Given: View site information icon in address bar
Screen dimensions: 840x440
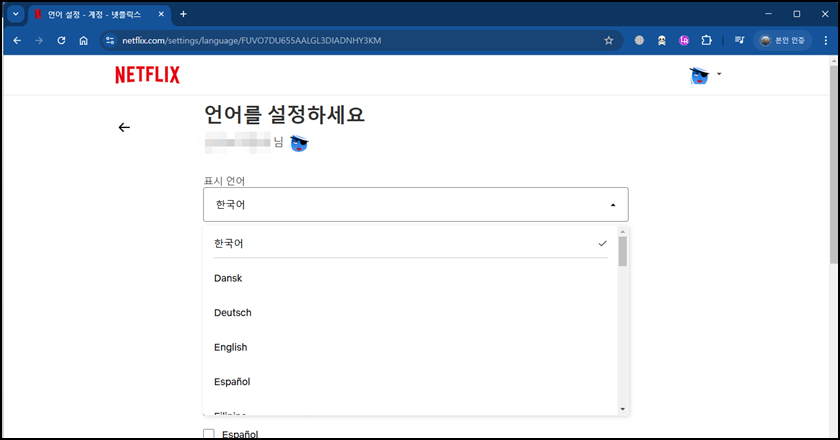Looking at the screenshot, I should point(110,41).
